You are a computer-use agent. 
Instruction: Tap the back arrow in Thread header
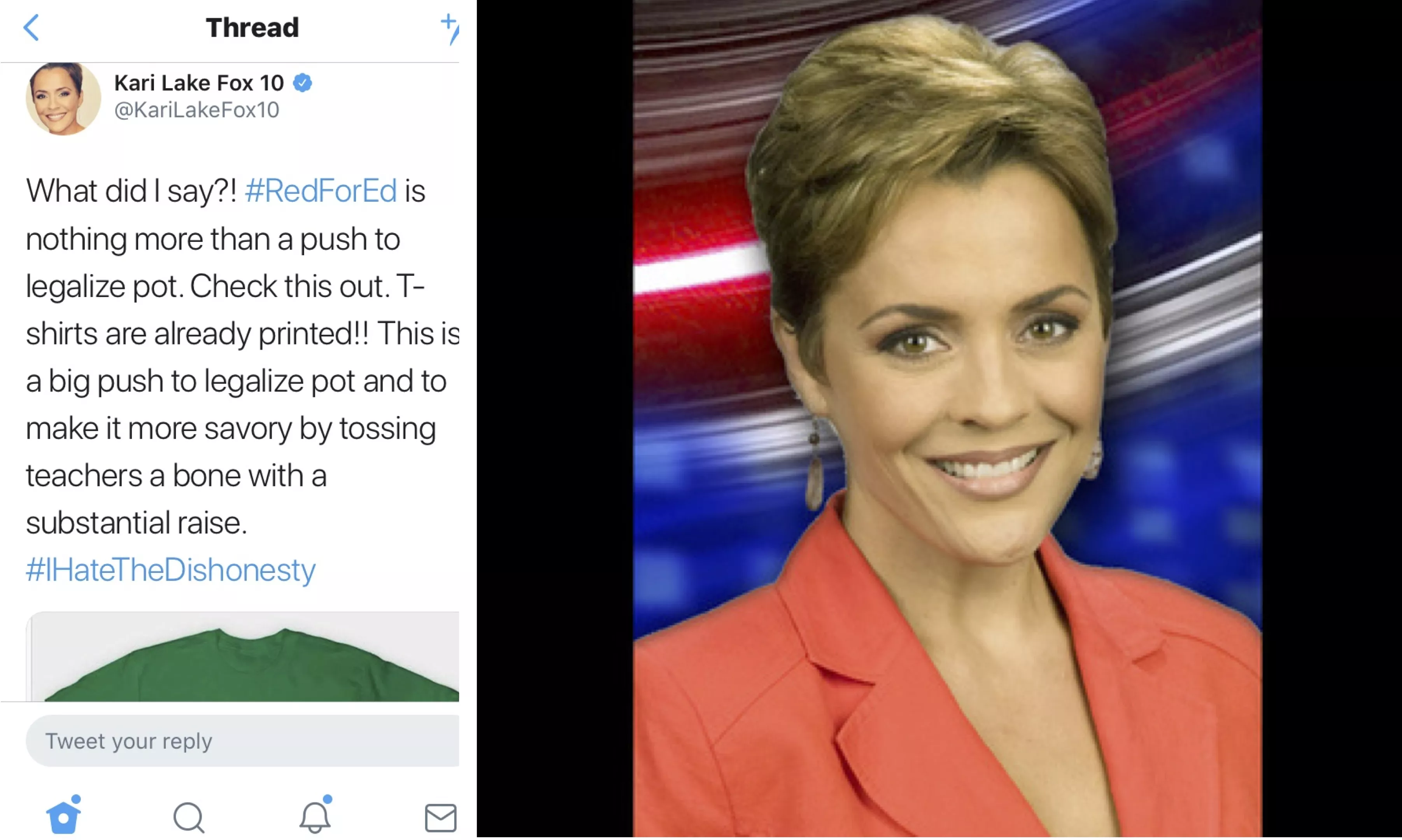31,28
